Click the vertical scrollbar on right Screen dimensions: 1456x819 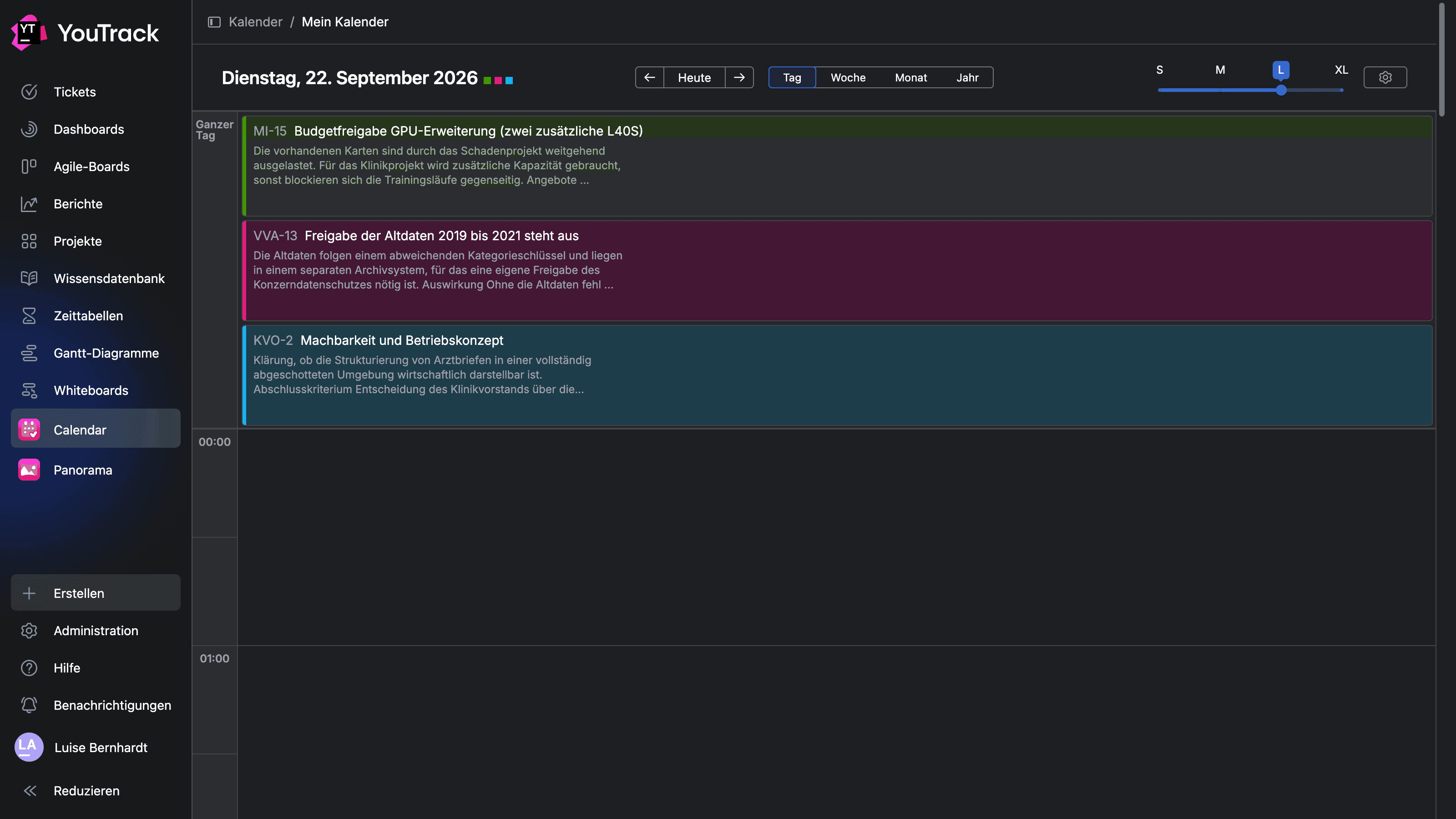pyautogui.click(x=1442, y=59)
